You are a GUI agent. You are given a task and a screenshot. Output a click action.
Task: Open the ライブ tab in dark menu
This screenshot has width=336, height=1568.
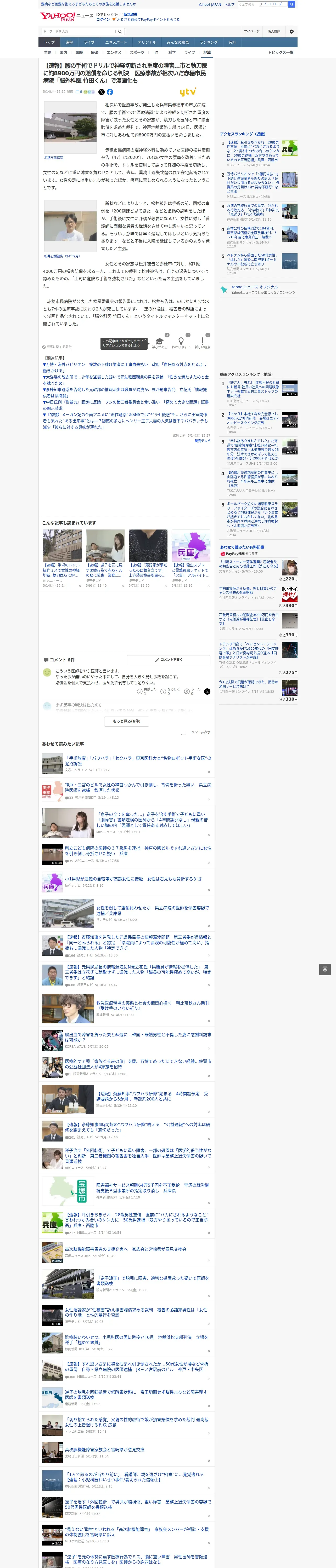pos(89,43)
